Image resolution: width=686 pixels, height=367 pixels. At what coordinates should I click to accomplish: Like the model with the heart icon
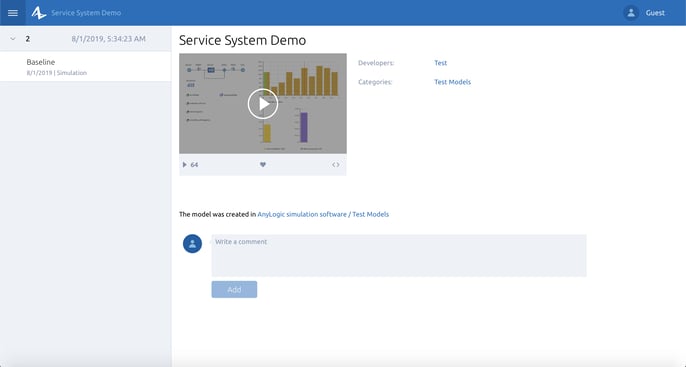[x=262, y=164]
